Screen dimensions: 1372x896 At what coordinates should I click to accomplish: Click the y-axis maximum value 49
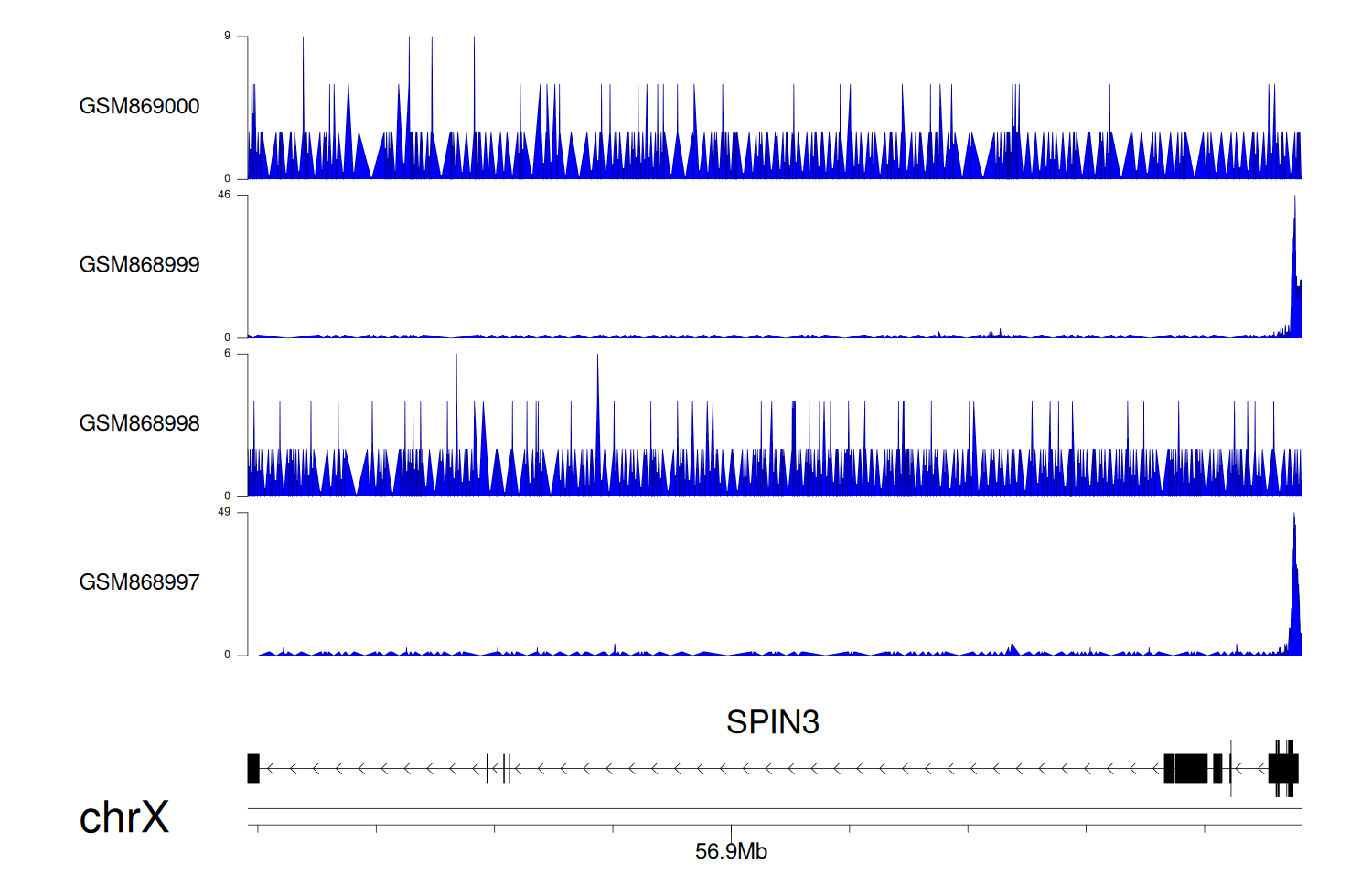tap(224, 512)
